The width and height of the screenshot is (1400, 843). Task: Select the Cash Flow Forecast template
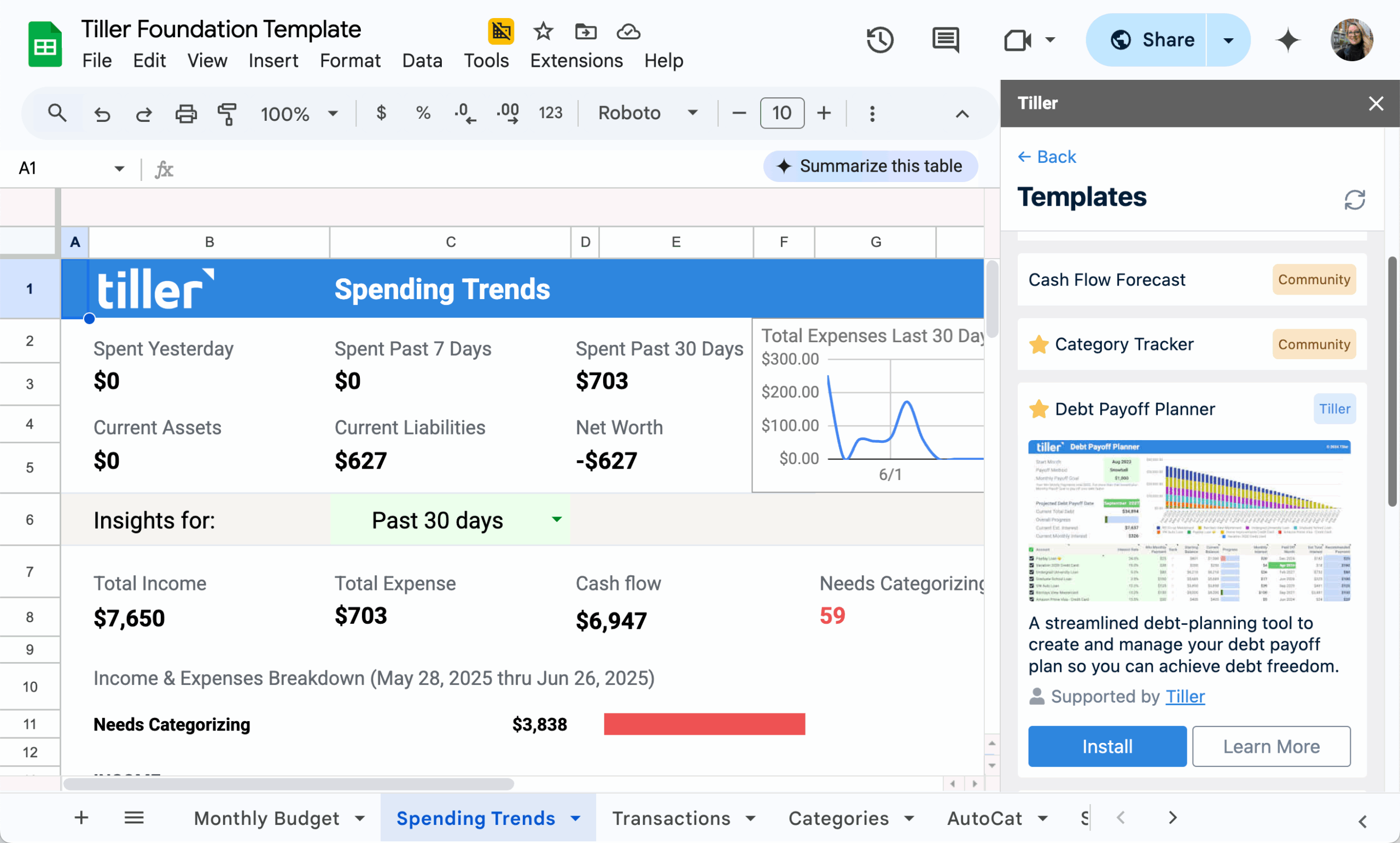(x=1192, y=279)
